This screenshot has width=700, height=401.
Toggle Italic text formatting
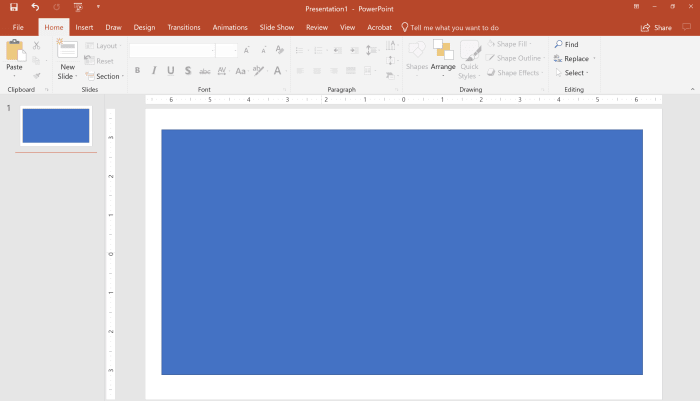pos(154,71)
